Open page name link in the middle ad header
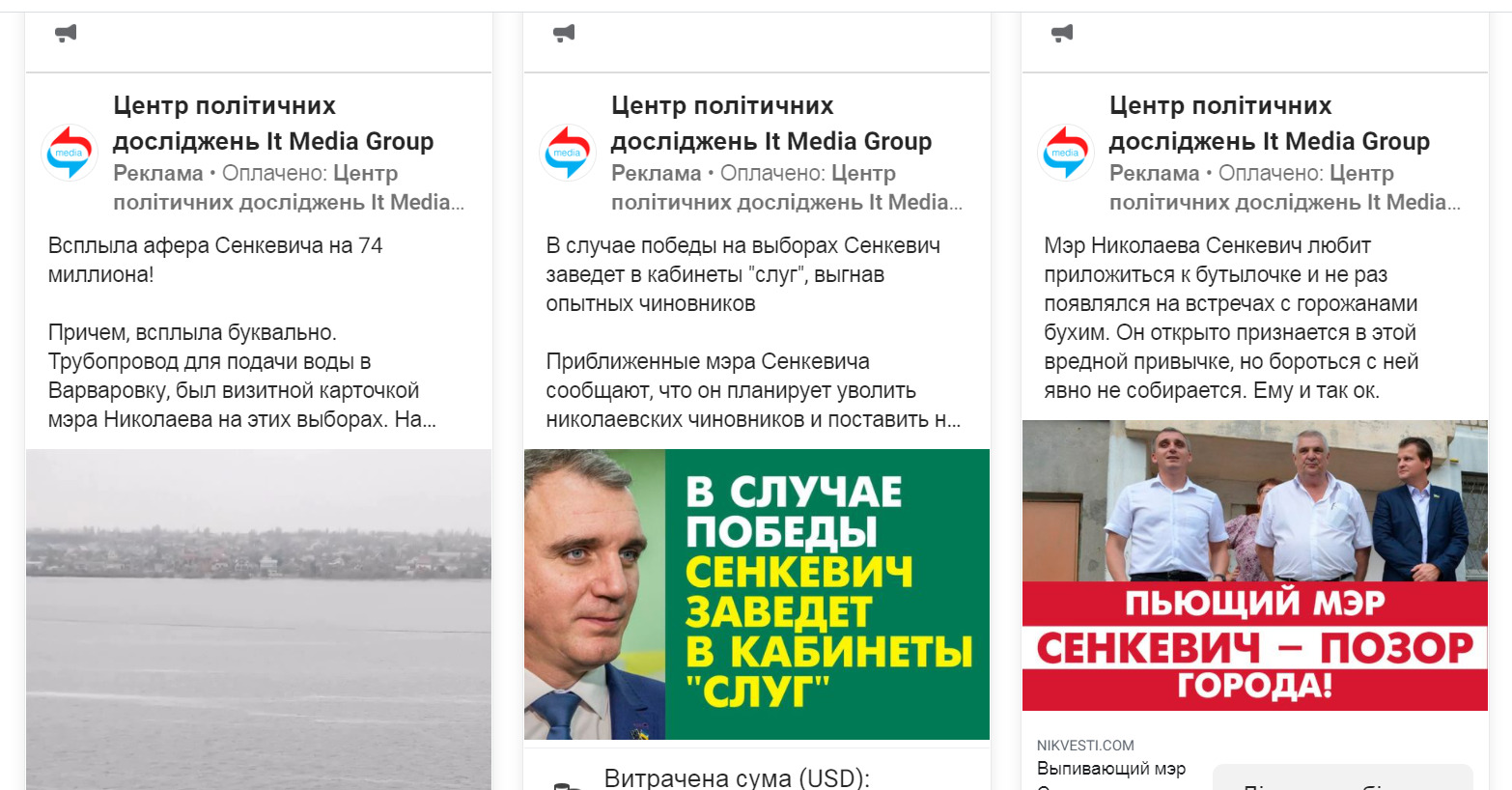 pos(771,124)
